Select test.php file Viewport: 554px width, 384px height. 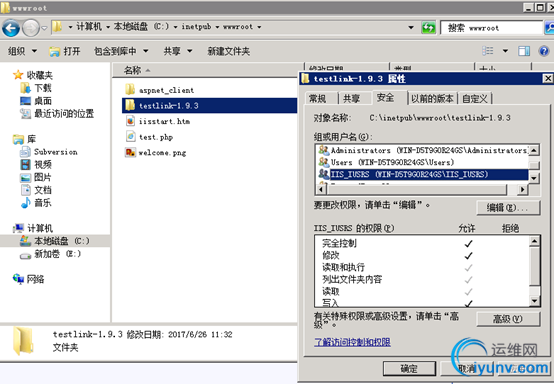149,137
